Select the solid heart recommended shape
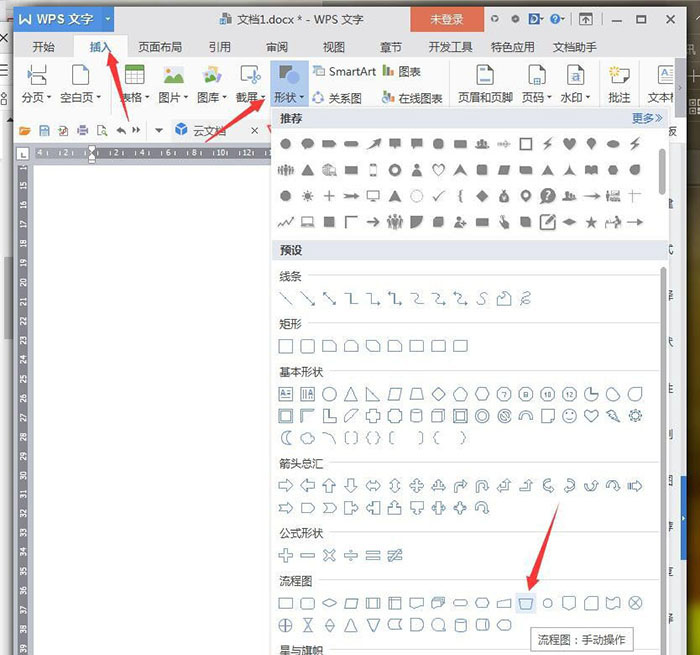 pyautogui.click(x=569, y=143)
